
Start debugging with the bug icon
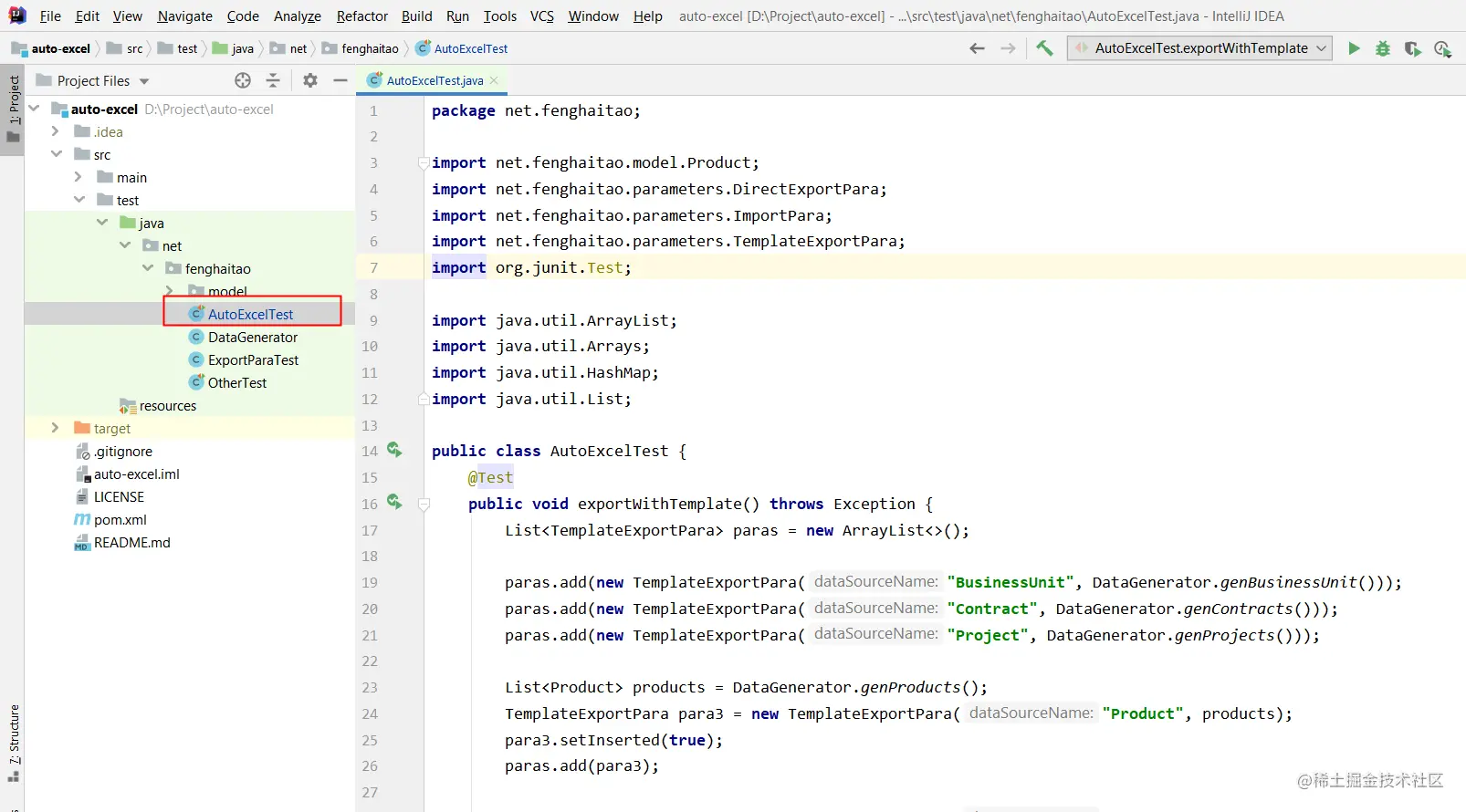1383,48
